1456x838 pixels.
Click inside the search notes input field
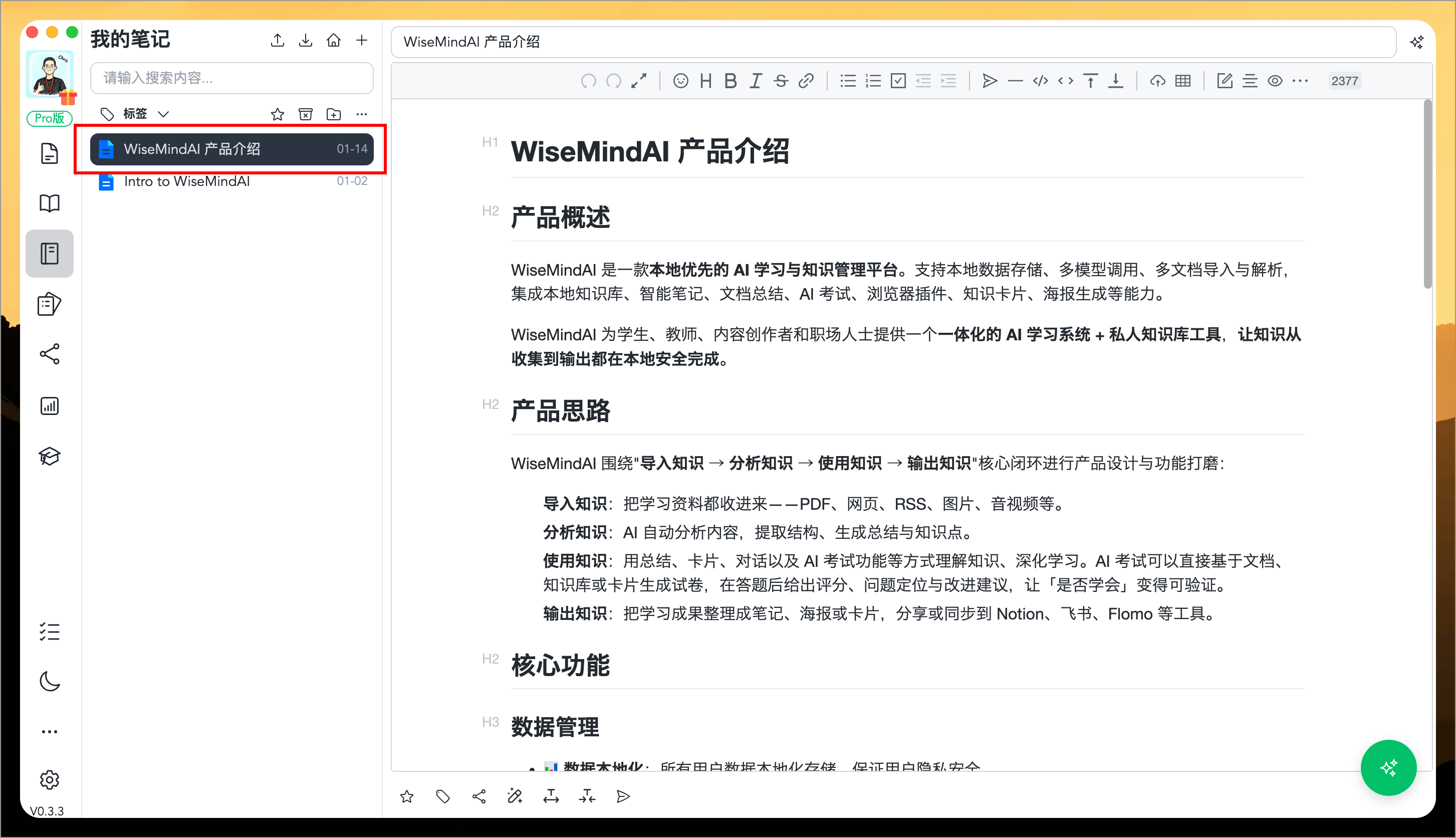(x=230, y=78)
